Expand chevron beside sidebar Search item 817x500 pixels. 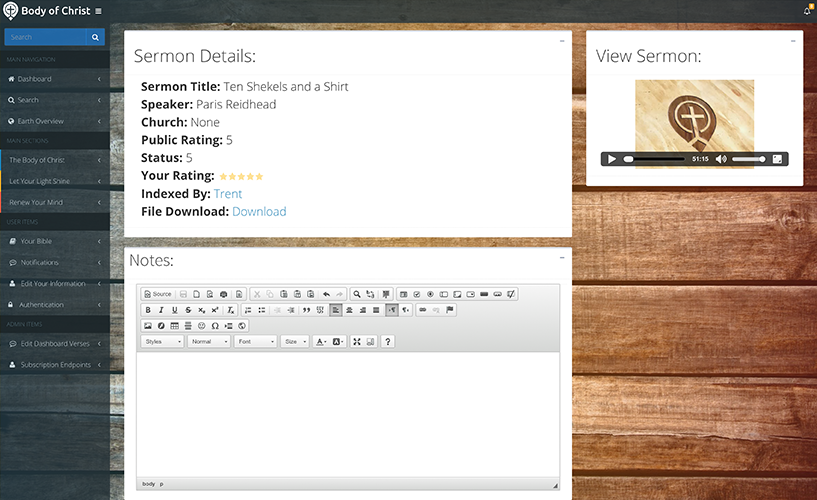pyautogui.click(x=99, y=100)
